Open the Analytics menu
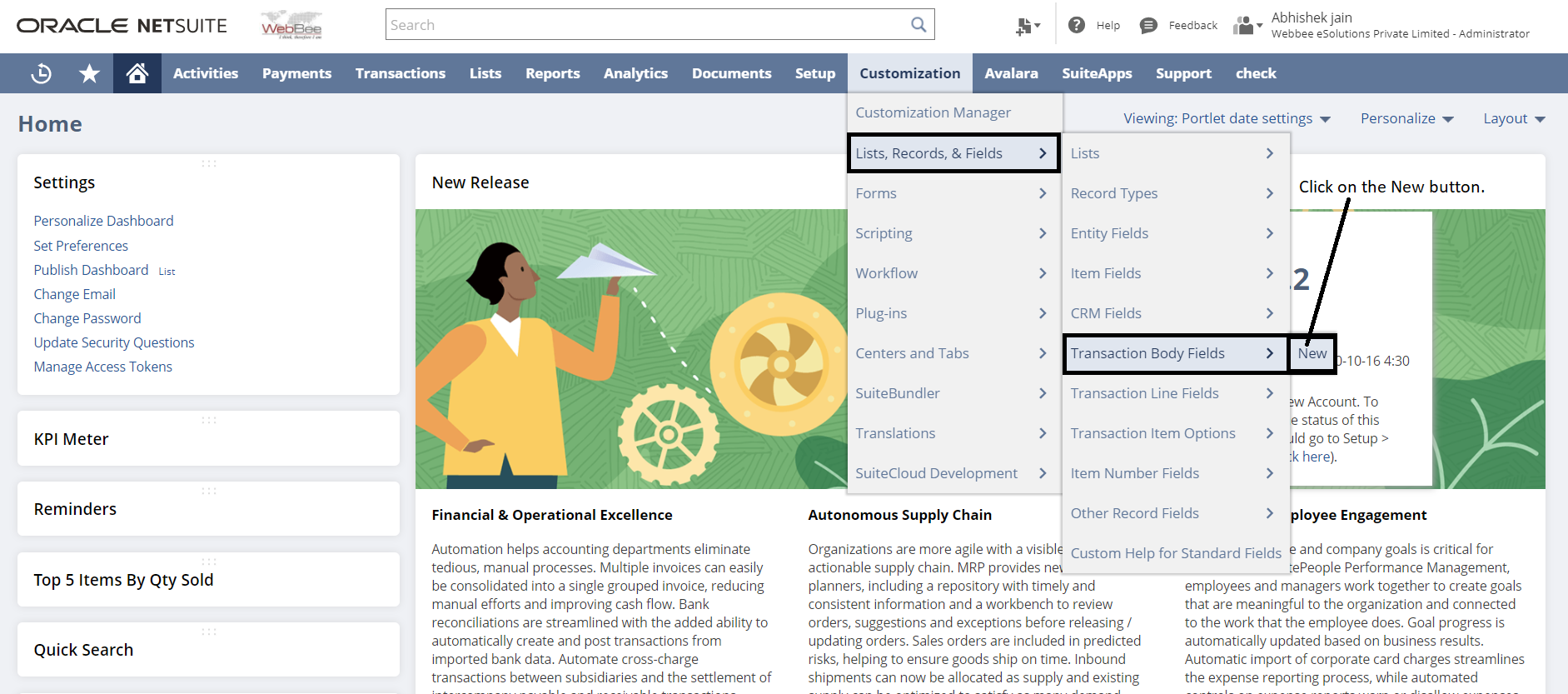This screenshot has width=1568, height=694. click(635, 73)
